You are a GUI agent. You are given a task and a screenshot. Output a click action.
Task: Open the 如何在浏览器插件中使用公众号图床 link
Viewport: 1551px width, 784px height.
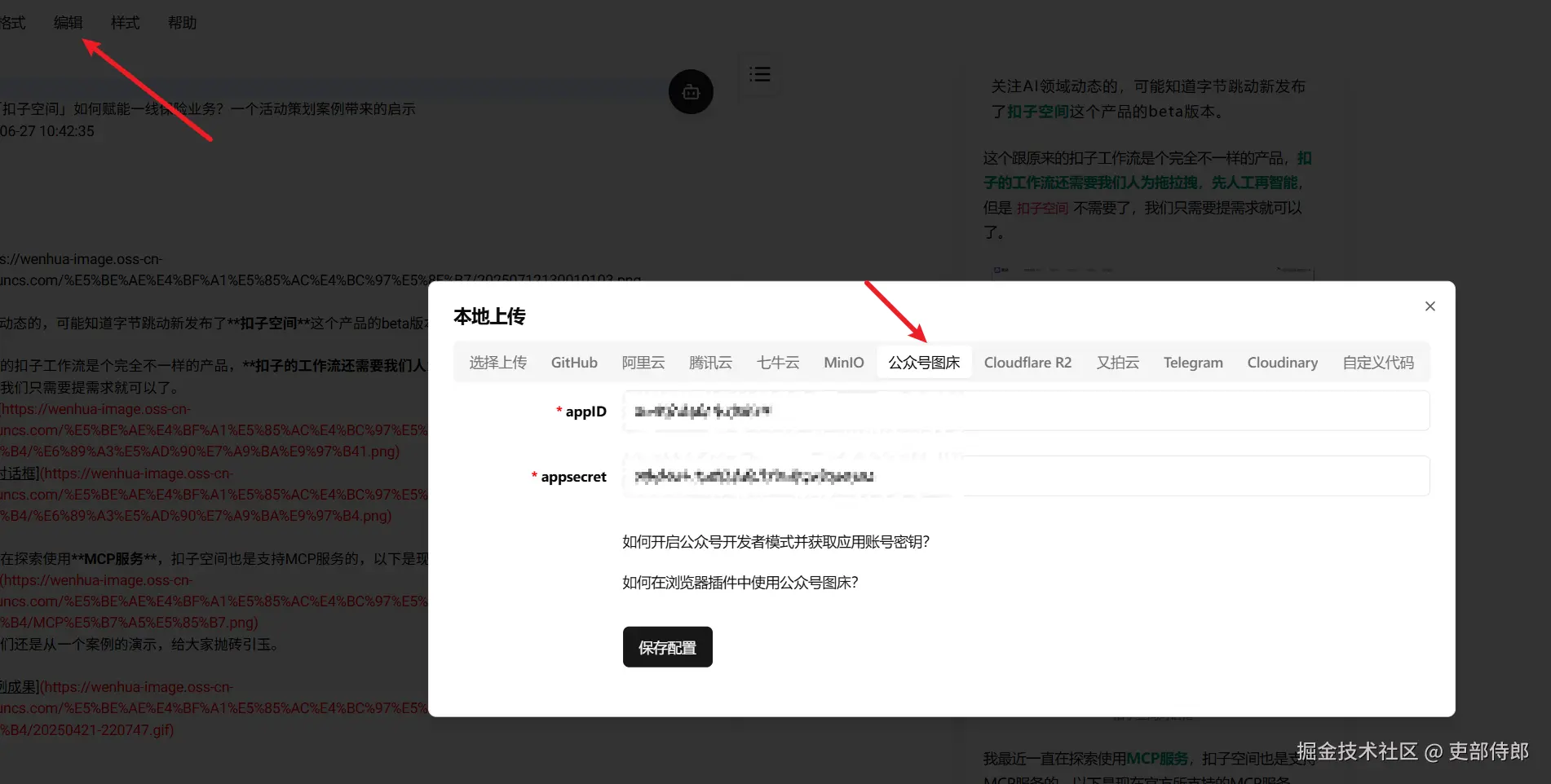[740, 583]
